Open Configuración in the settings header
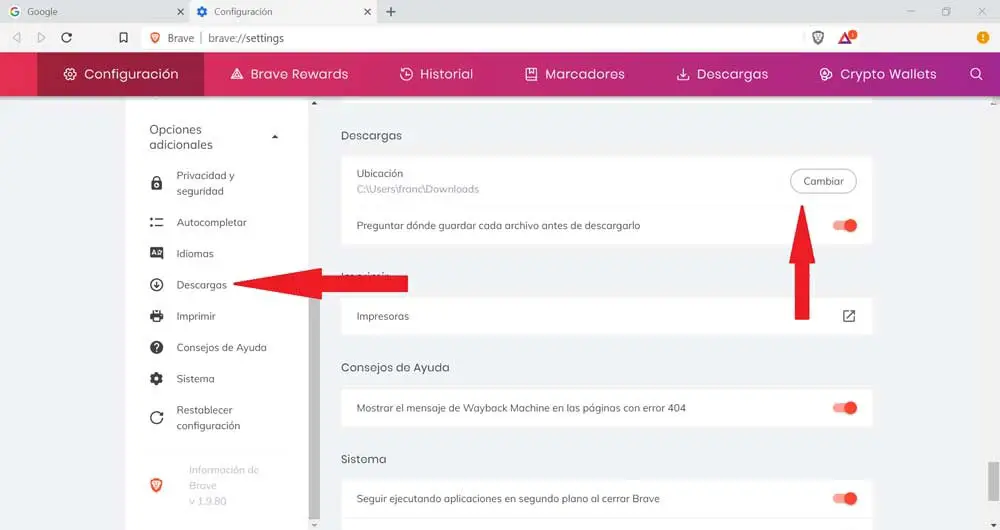 pos(121,74)
